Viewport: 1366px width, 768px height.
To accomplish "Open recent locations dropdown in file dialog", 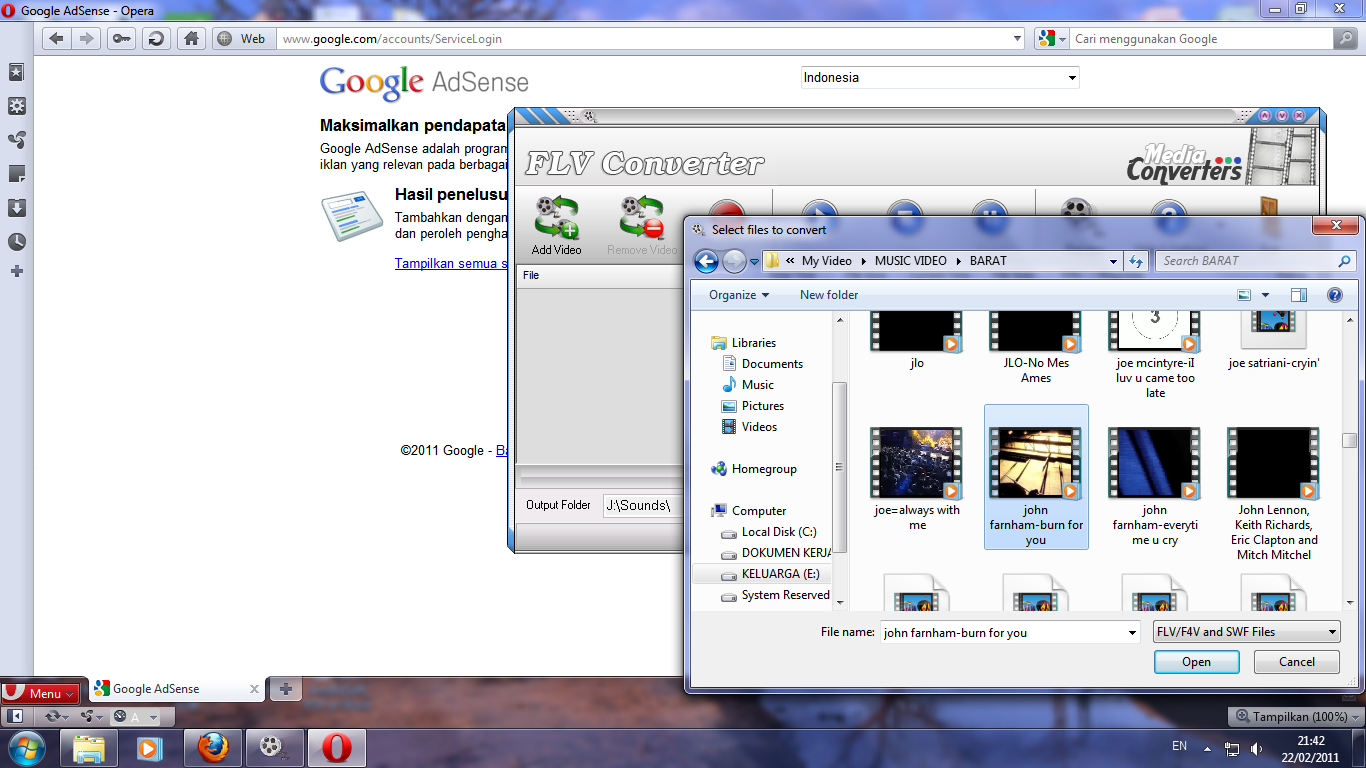I will (x=755, y=262).
